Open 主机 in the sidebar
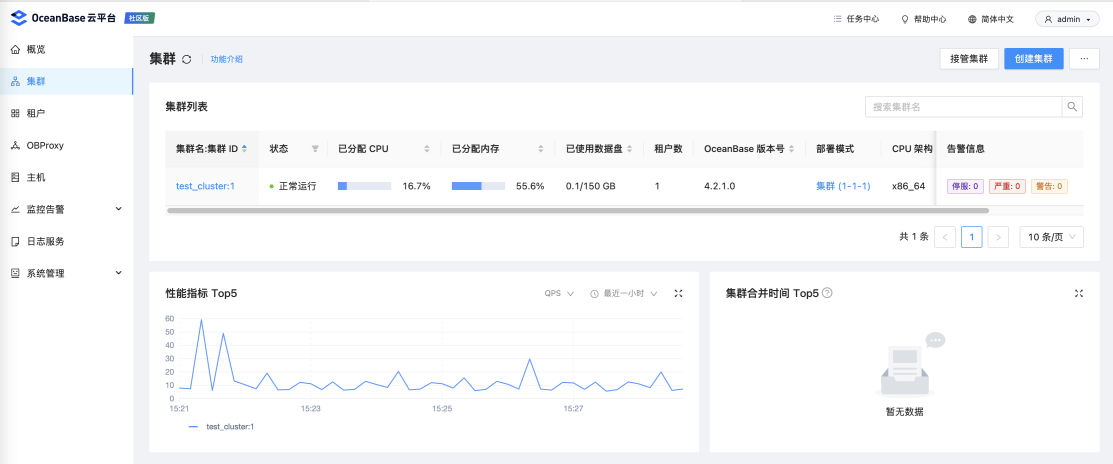The height and width of the screenshot is (464, 1113). pos(67,177)
